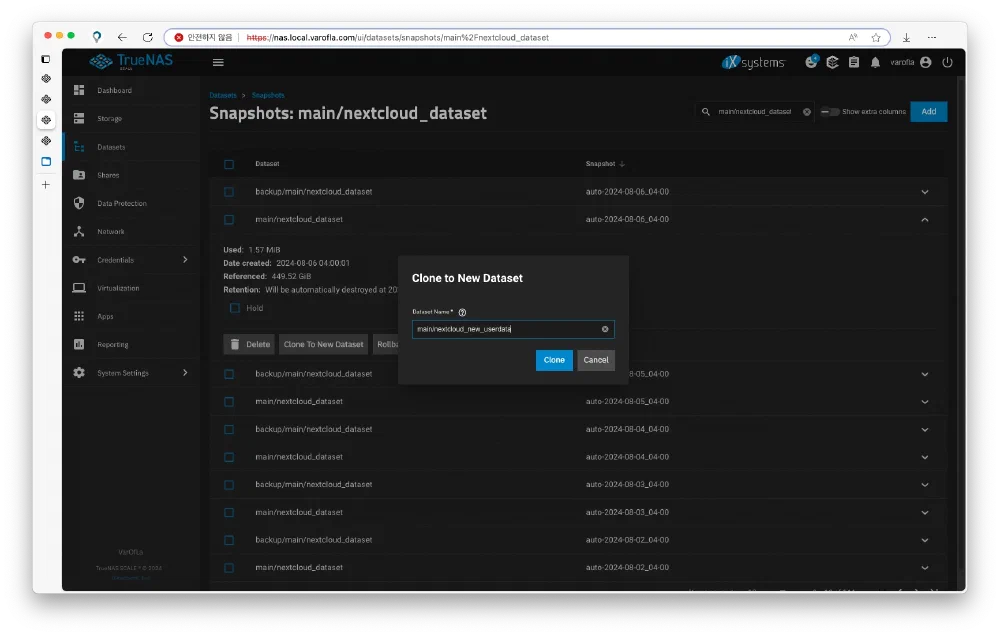Click the Dataset Name help icon
This screenshot has width=1000, height=636.
(462, 312)
